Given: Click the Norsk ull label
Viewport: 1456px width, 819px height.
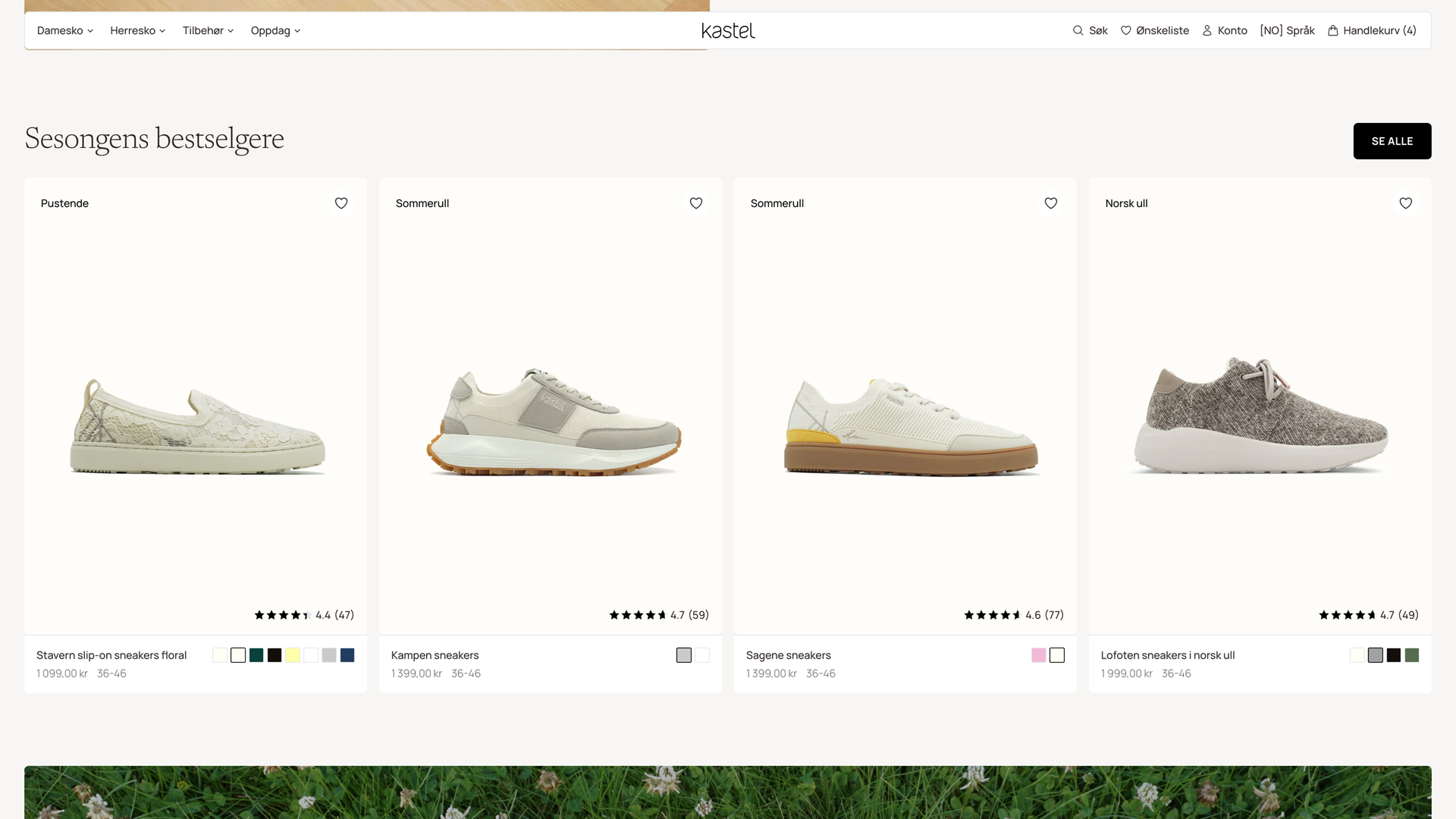Looking at the screenshot, I should [1126, 203].
